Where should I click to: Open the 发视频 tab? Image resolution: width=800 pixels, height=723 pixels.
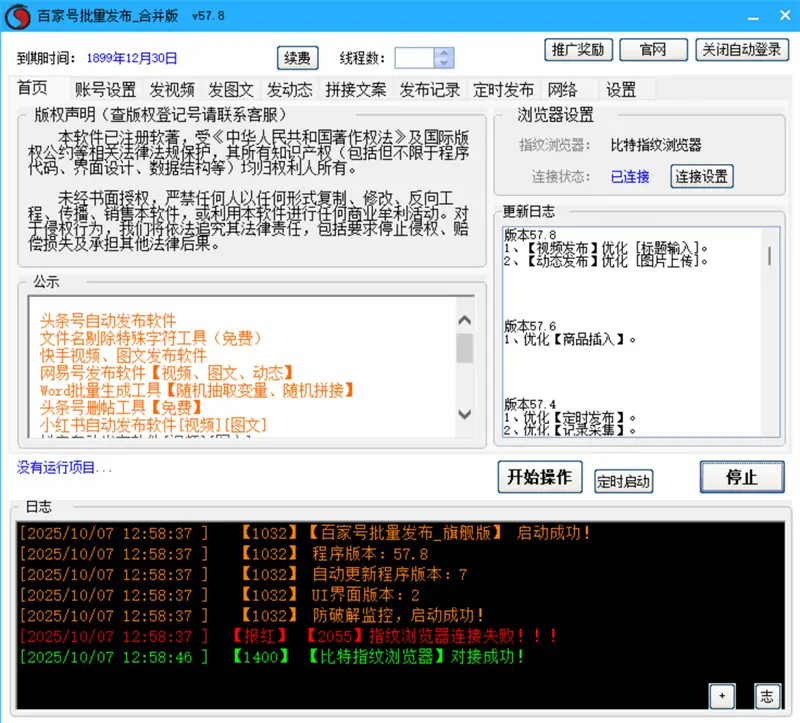point(172,90)
